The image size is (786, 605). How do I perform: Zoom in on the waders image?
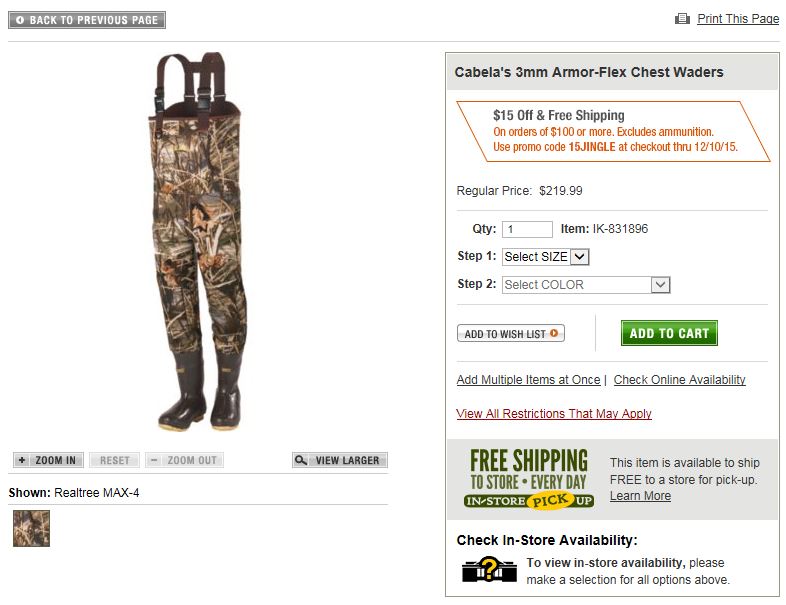click(48, 460)
